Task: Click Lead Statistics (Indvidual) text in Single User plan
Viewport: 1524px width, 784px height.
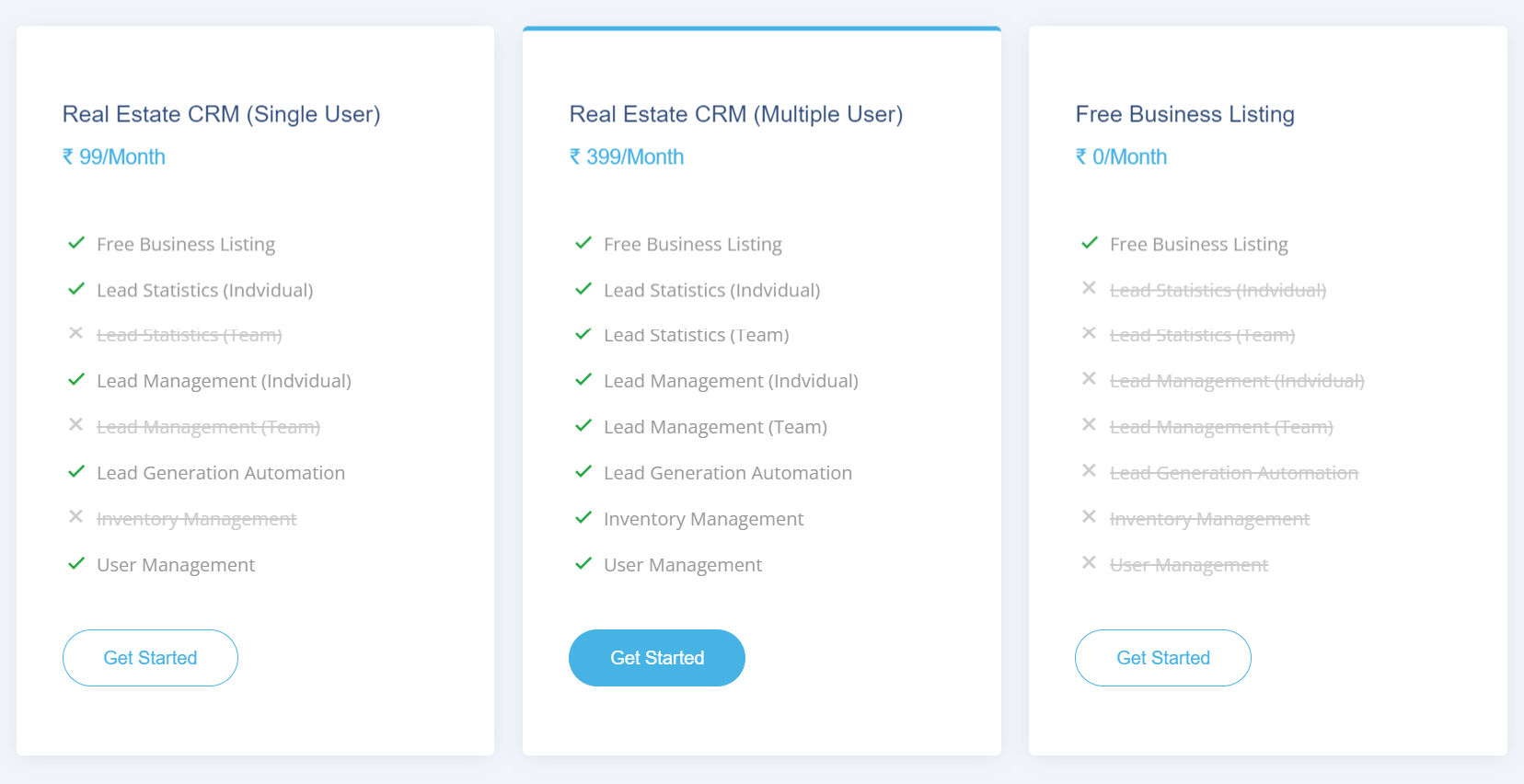Action: click(x=205, y=290)
